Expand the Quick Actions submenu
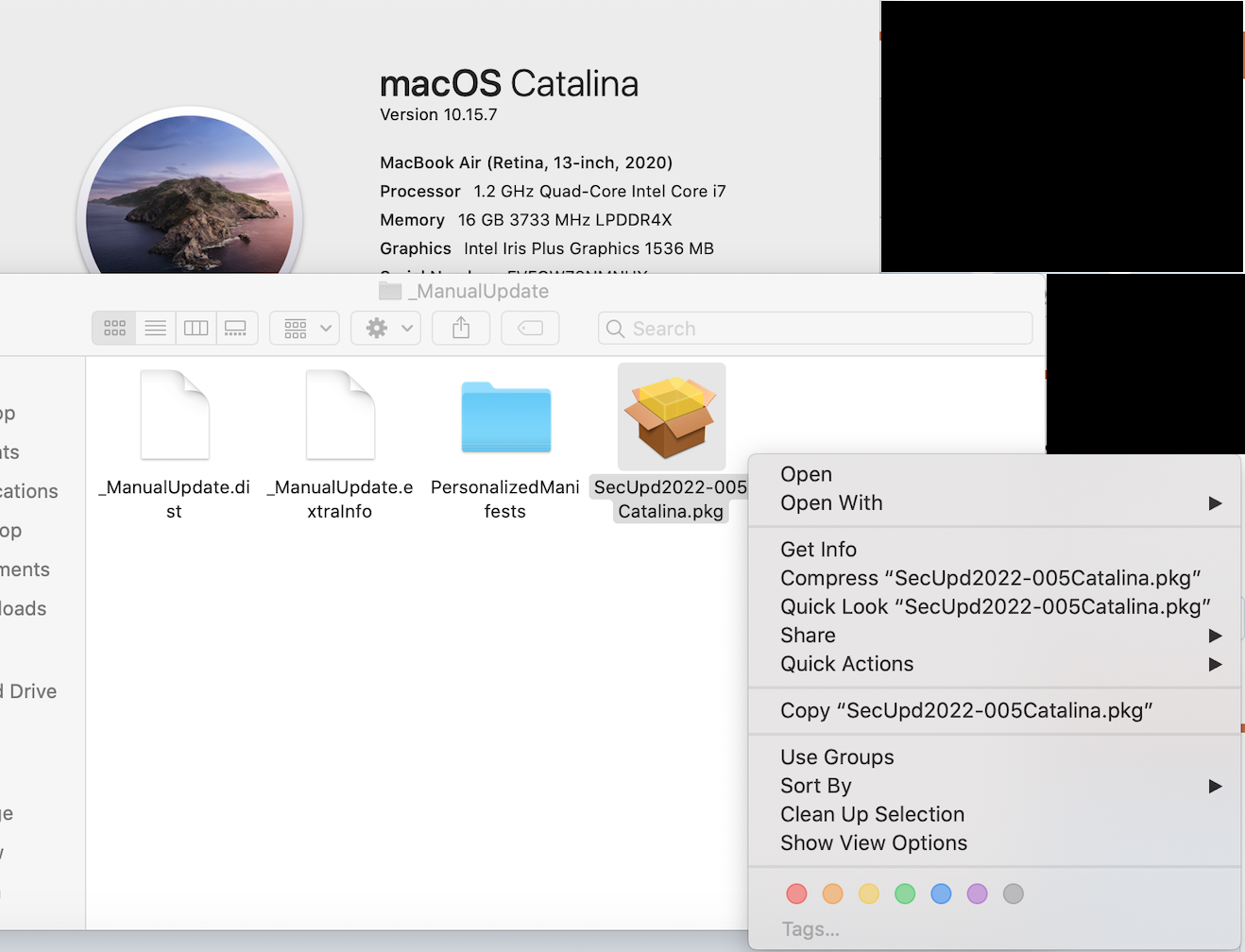This screenshot has height=952, width=1245. pyautogui.click(x=995, y=664)
